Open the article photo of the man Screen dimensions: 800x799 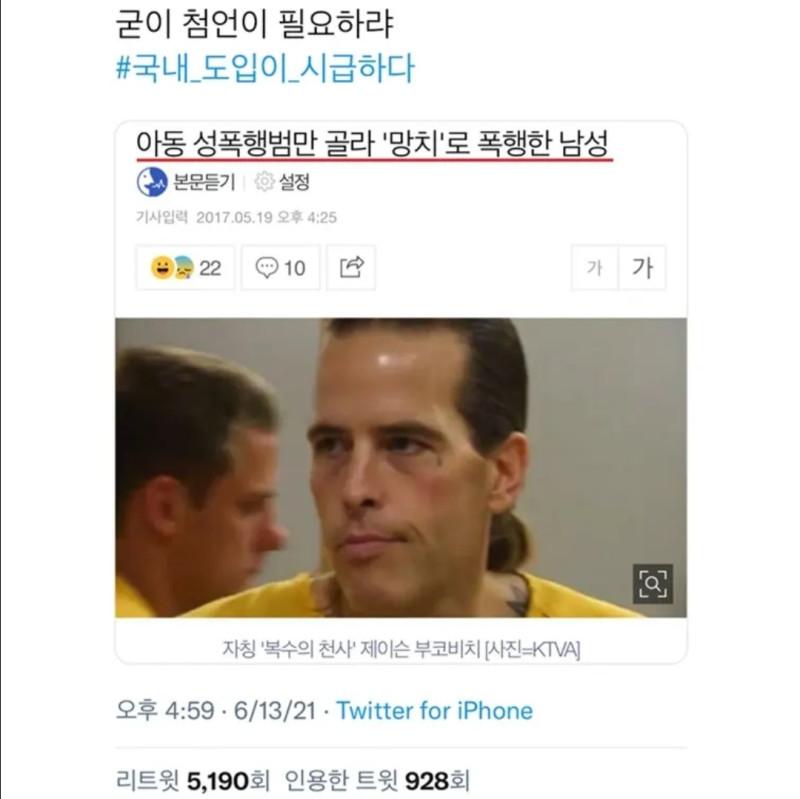pyautogui.click(x=401, y=468)
